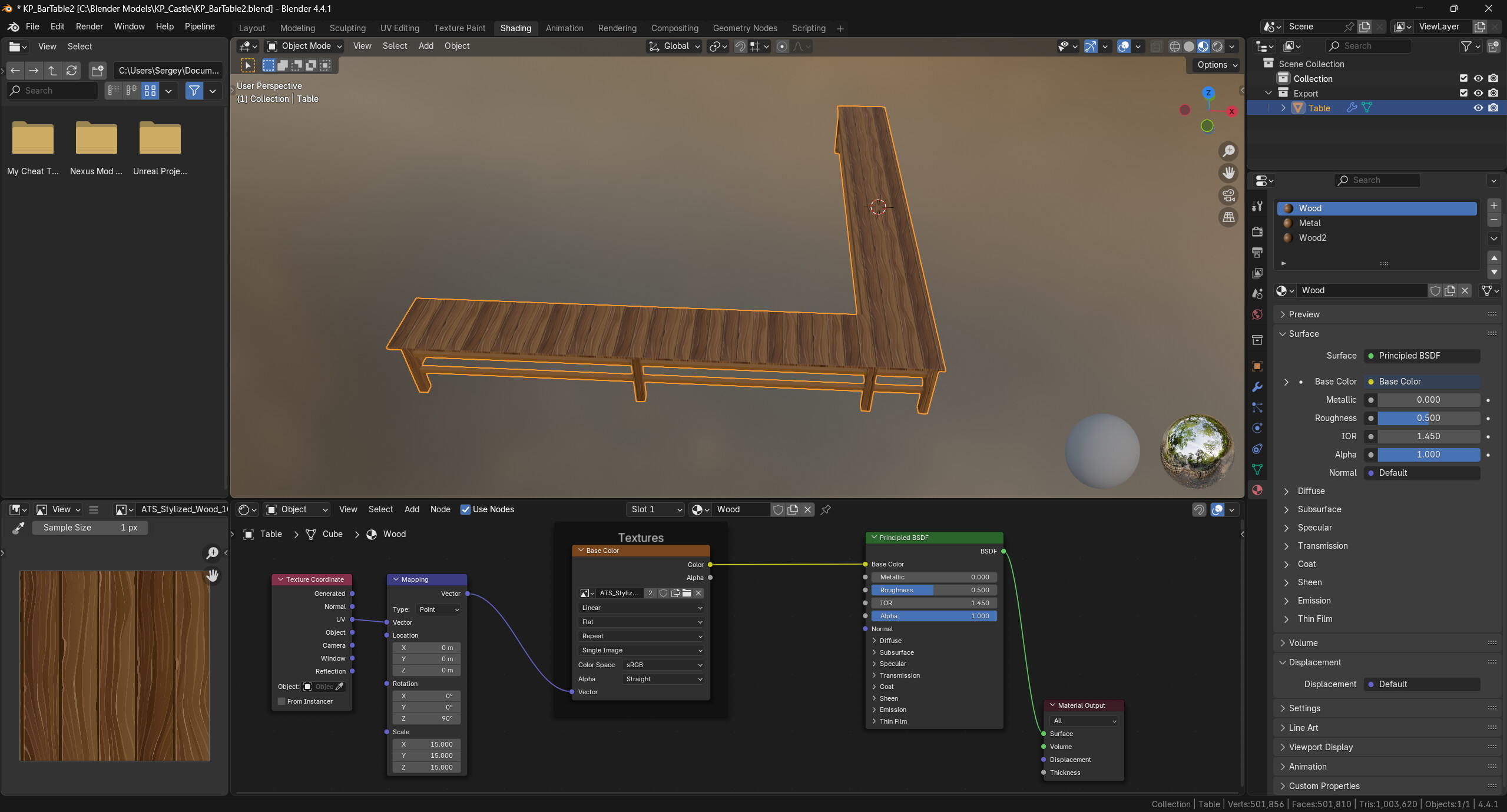1507x812 pixels.
Task: Open Material properties tab icon
Action: pyautogui.click(x=1257, y=490)
